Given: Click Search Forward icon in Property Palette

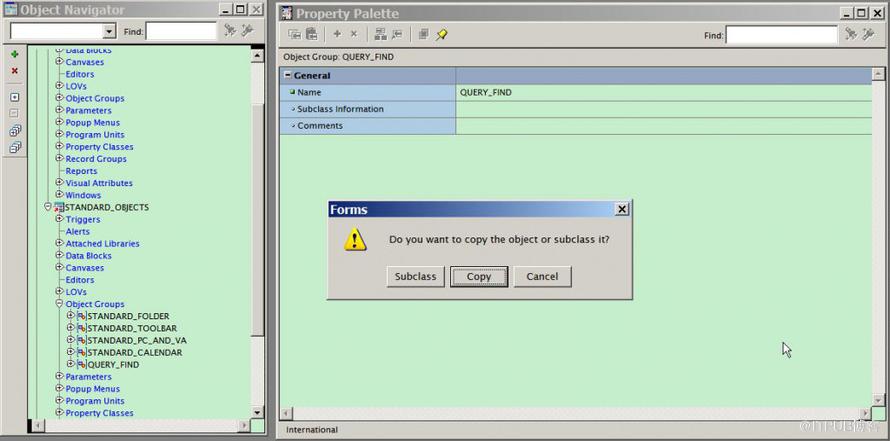Looking at the screenshot, I should 850,35.
